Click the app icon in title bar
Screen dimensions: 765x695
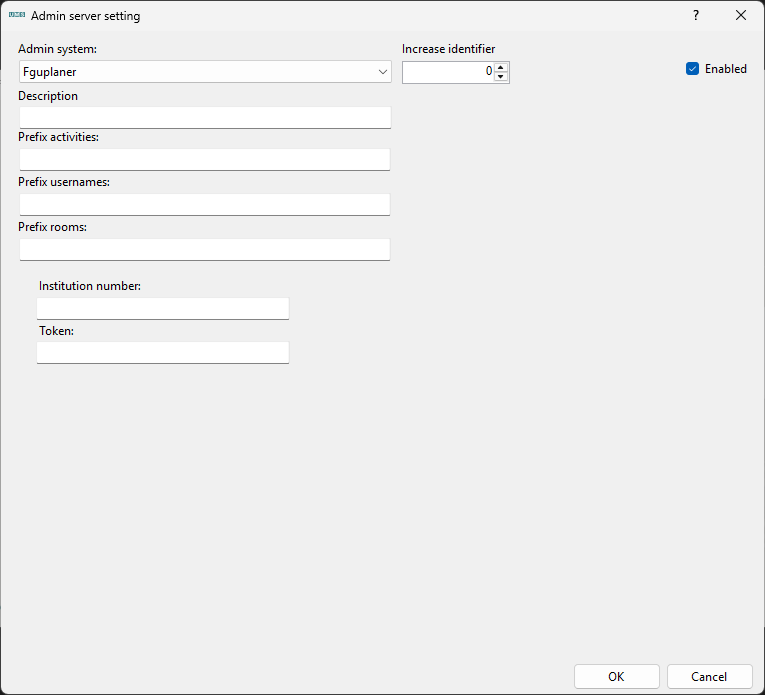pos(16,16)
